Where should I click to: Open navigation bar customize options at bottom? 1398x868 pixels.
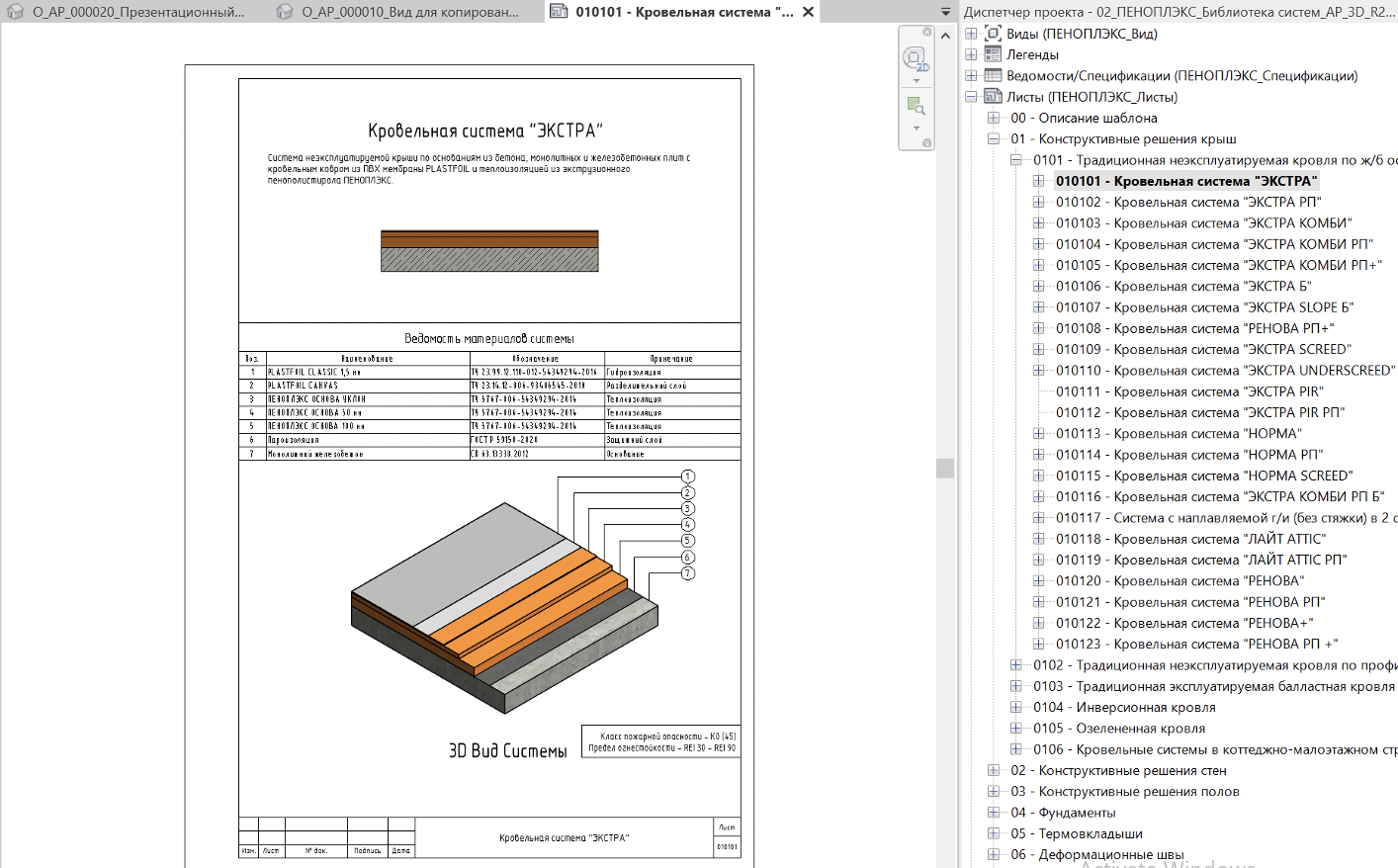pos(926,143)
